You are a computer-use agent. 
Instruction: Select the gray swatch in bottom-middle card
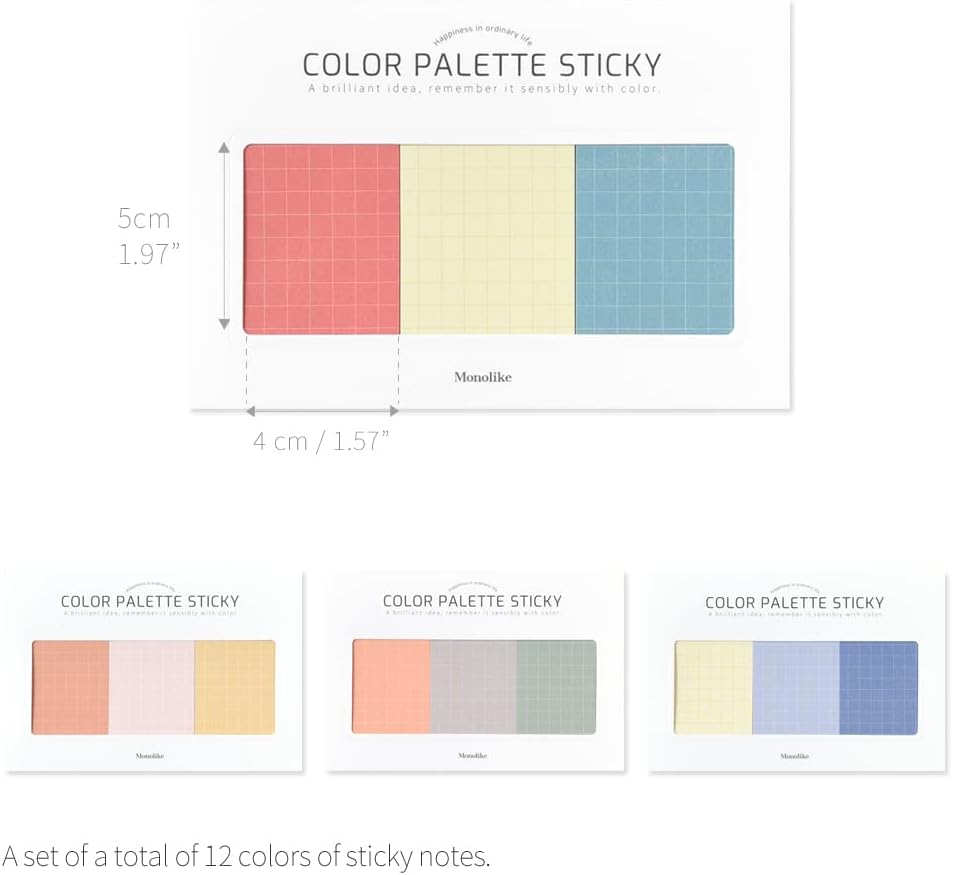click(473, 687)
